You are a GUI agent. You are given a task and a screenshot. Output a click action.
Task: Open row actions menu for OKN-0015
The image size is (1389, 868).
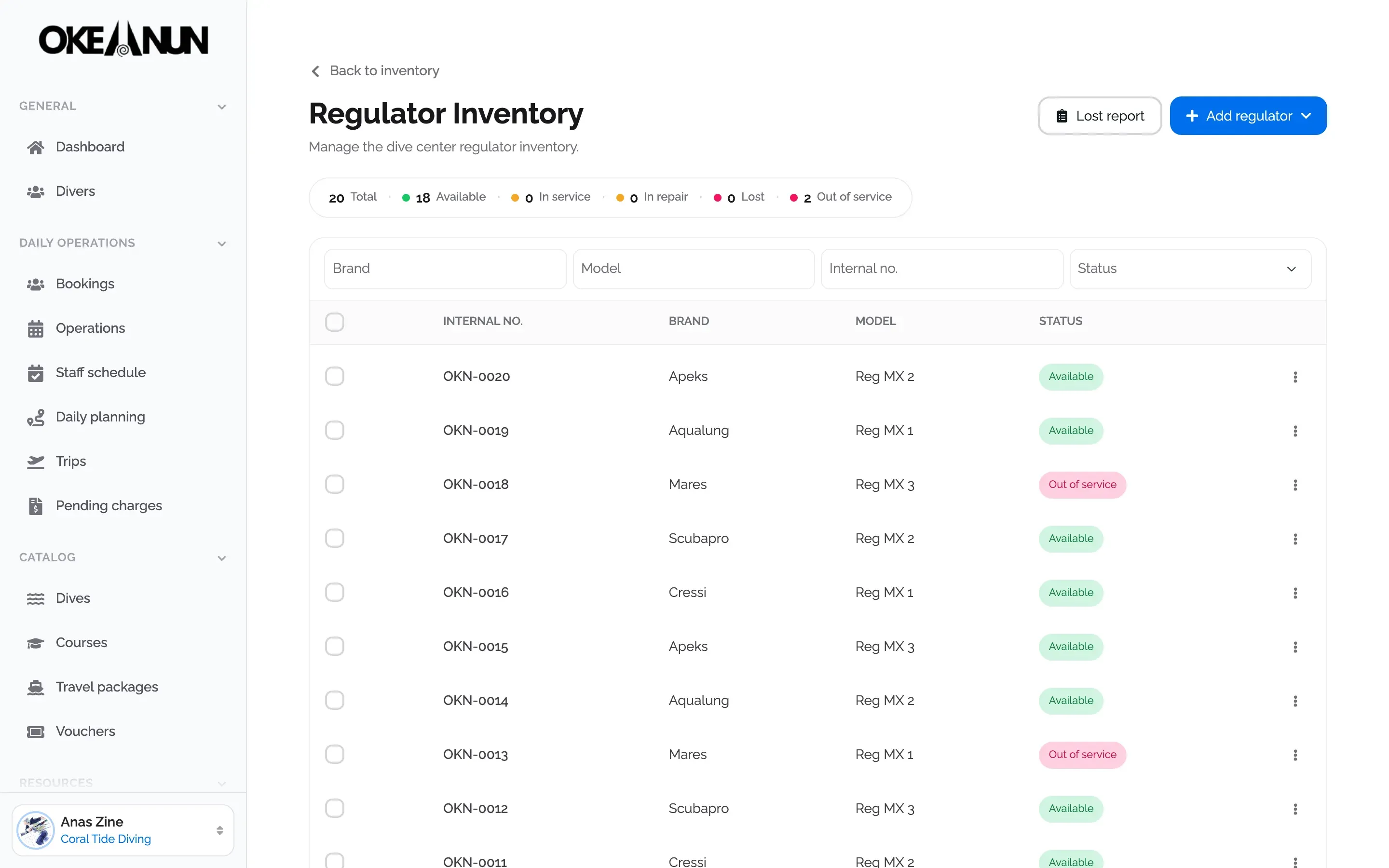click(x=1295, y=646)
